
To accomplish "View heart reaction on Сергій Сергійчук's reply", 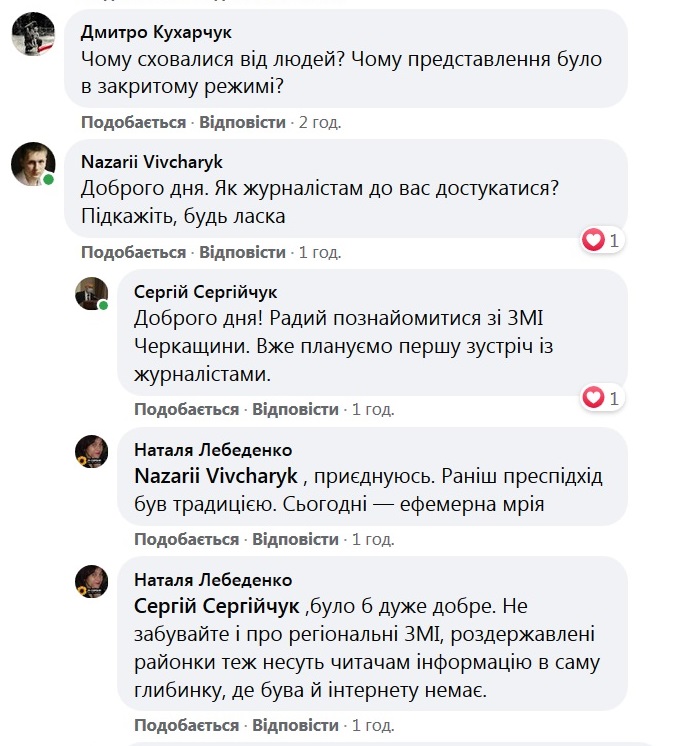I will click(594, 398).
